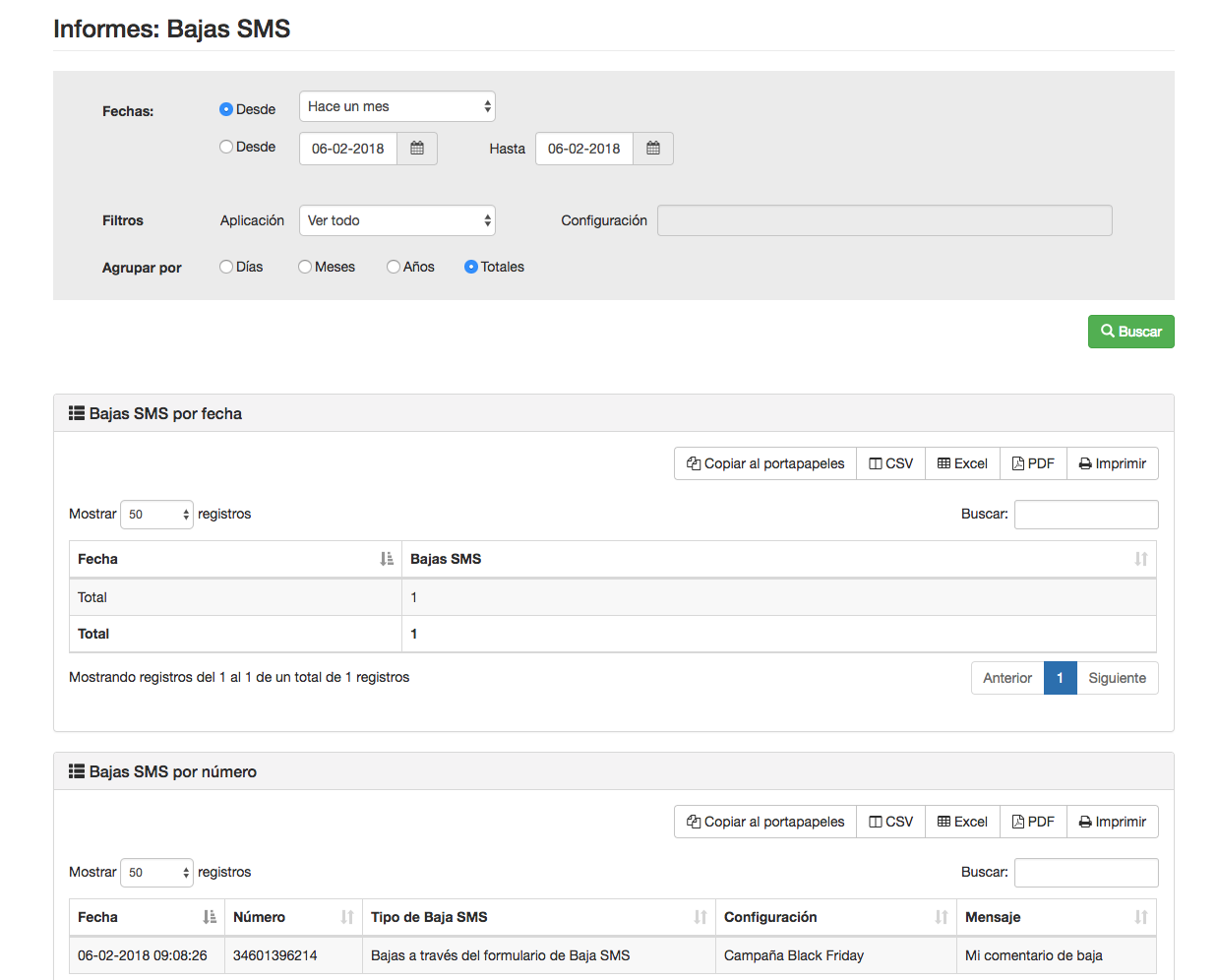Expand the Aplicación Ver todo dropdown
Viewport: 1218px width, 980px height.
coord(396,220)
